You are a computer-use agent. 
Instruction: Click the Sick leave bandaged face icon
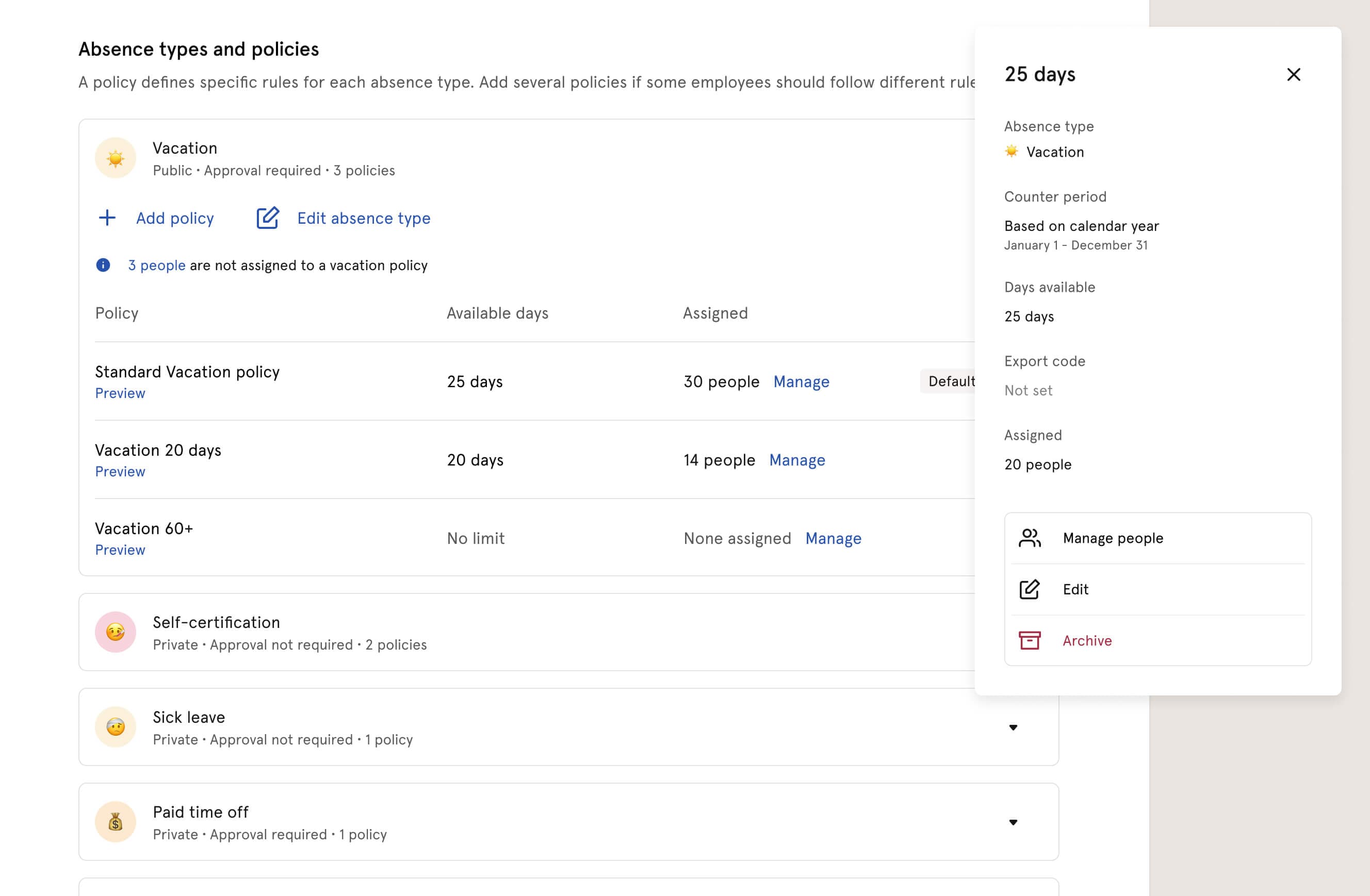[116, 727]
